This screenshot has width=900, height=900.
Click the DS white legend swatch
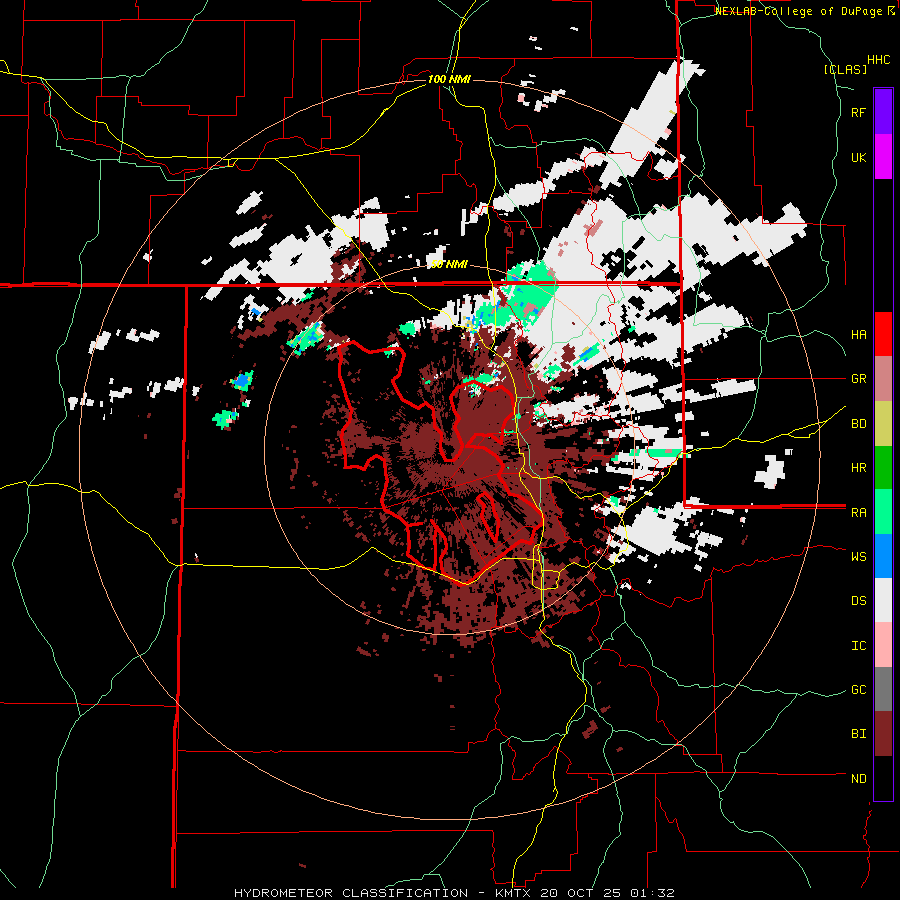[883, 600]
